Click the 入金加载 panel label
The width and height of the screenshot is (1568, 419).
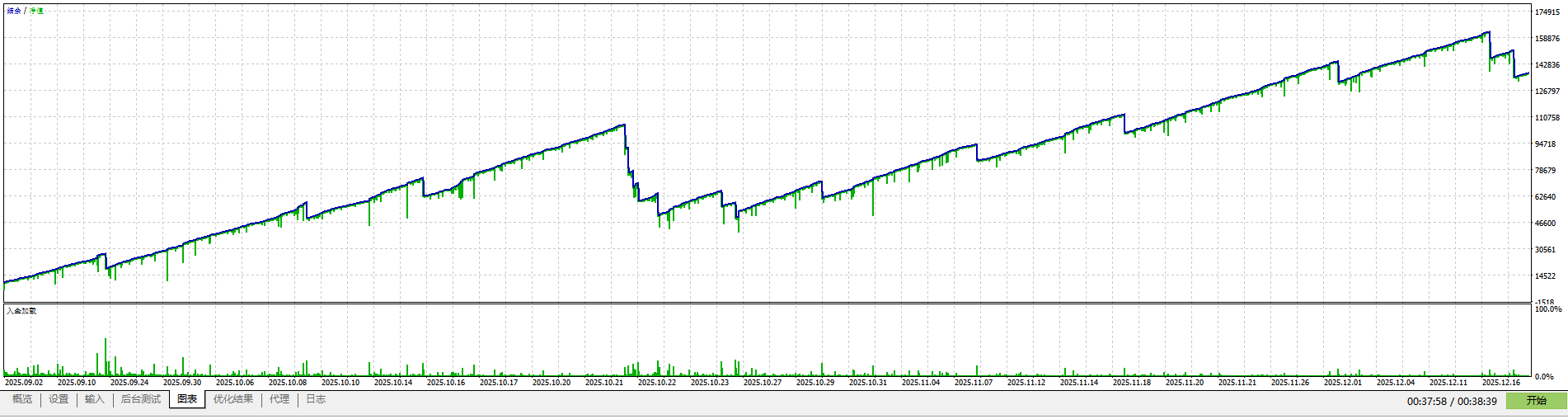pyautogui.click(x=21, y=311)
